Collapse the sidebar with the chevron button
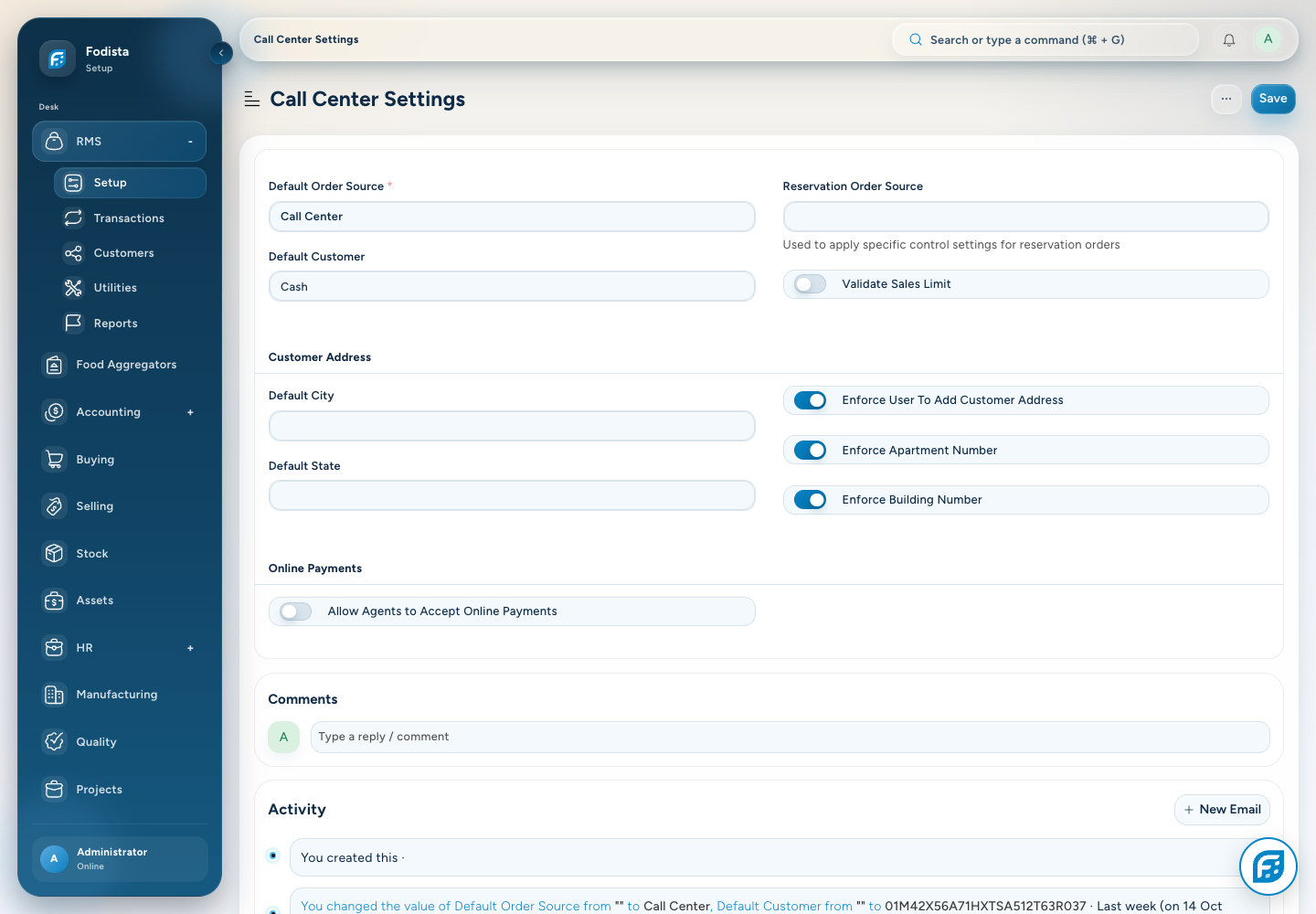1316x914 pixels. (221, 53)
